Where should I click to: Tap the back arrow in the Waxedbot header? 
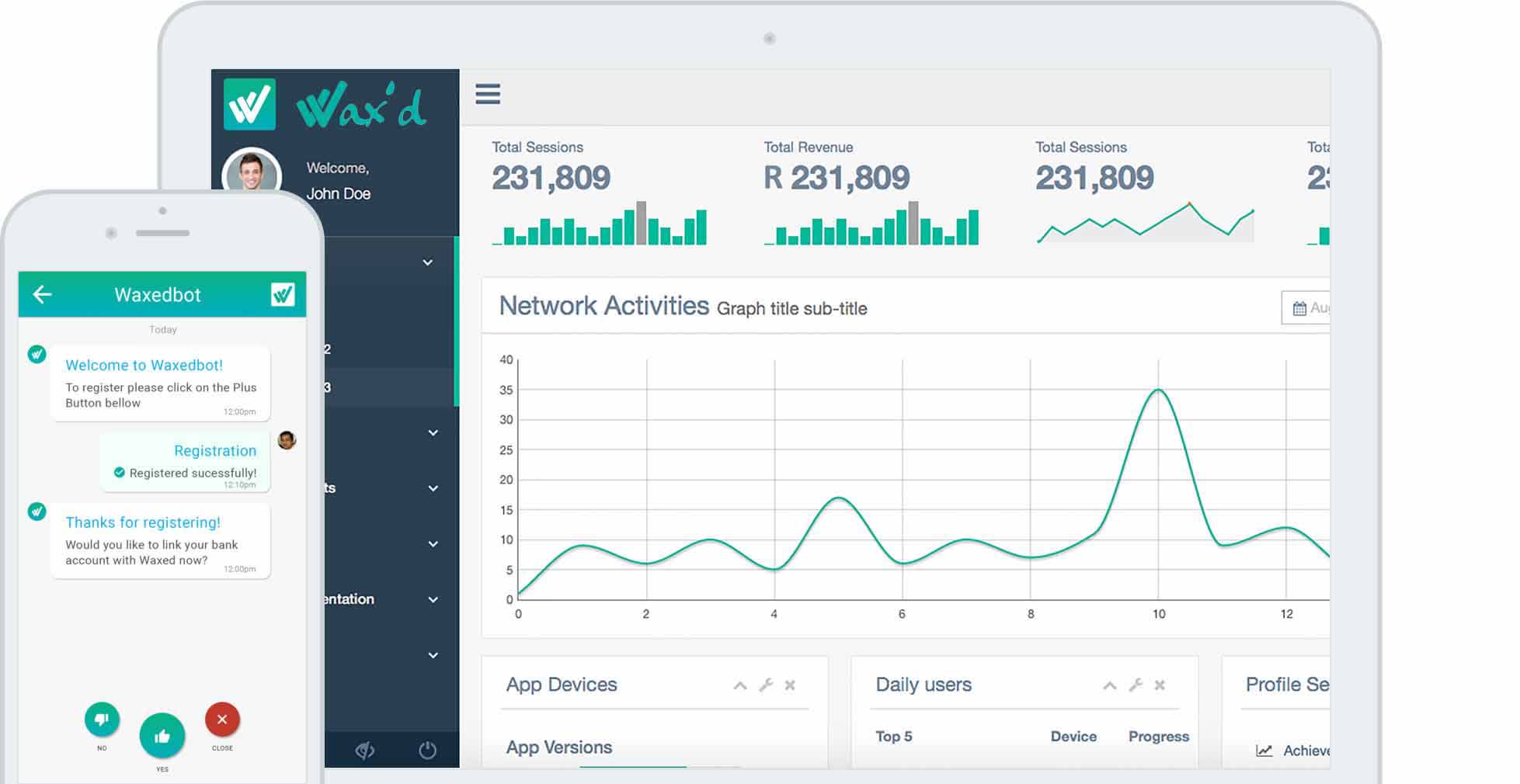43,294
